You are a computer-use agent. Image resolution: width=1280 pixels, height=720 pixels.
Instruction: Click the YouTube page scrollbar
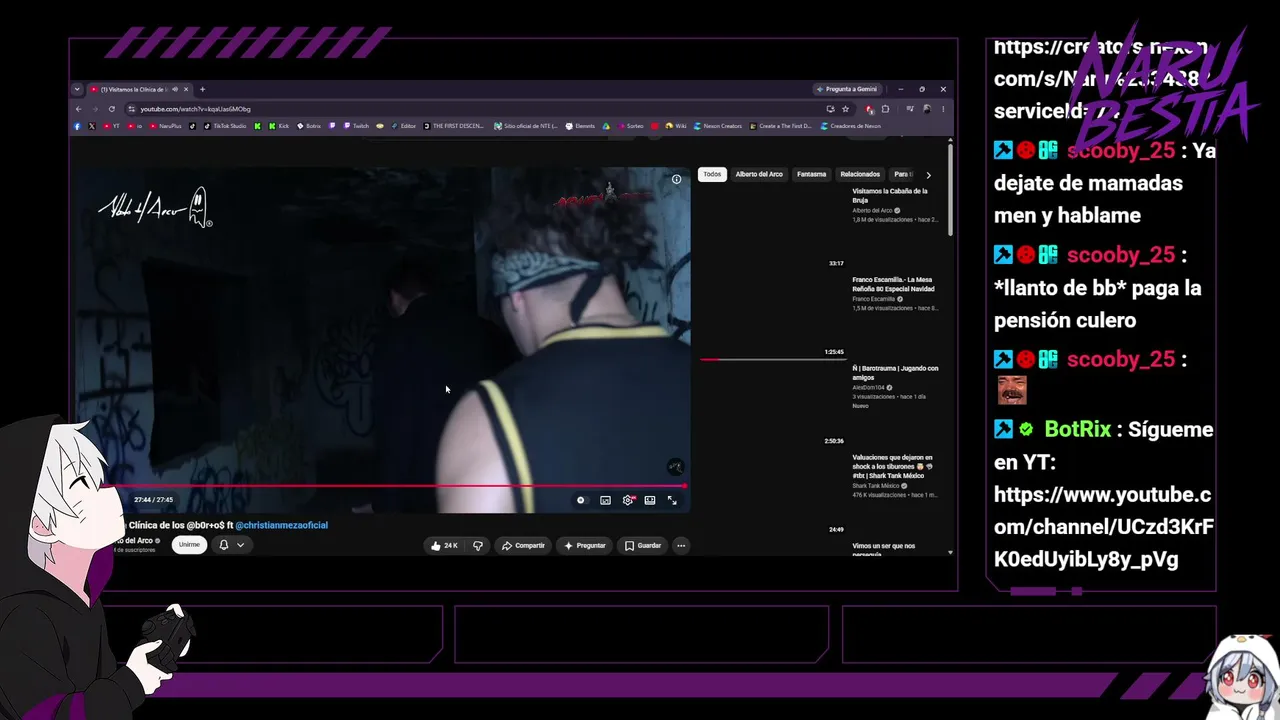950,190
